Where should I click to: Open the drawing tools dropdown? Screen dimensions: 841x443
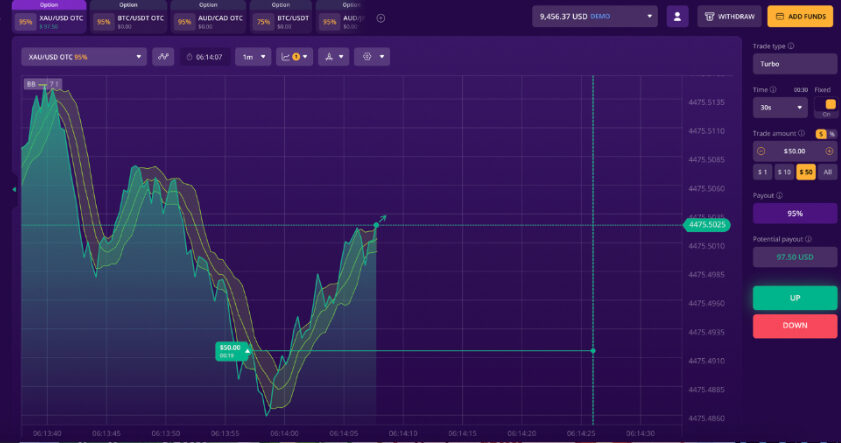334,57
